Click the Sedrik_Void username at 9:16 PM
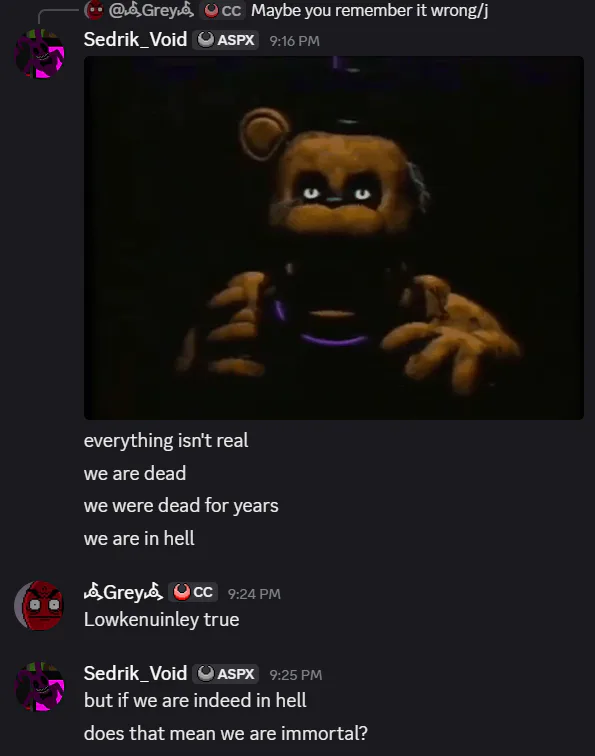 point(135,40)
